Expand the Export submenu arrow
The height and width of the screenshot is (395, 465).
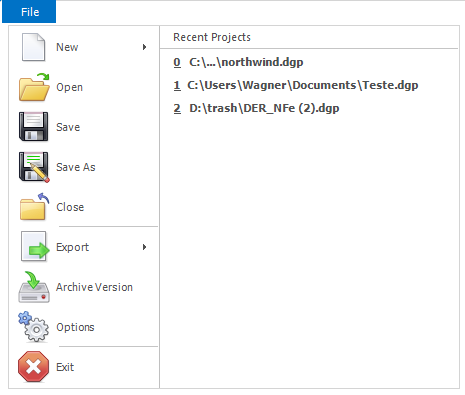point(144,247)
